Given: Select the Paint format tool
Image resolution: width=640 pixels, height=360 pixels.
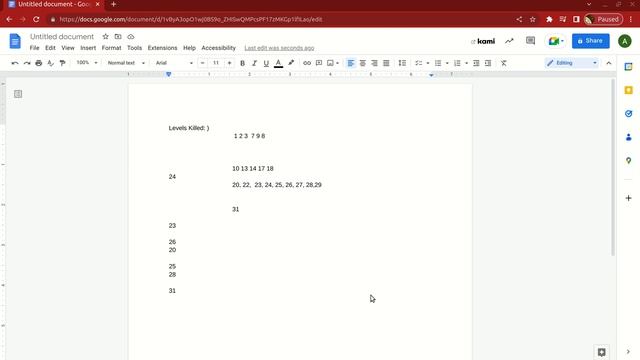Looking at the screenshot, I should point(62,63).
